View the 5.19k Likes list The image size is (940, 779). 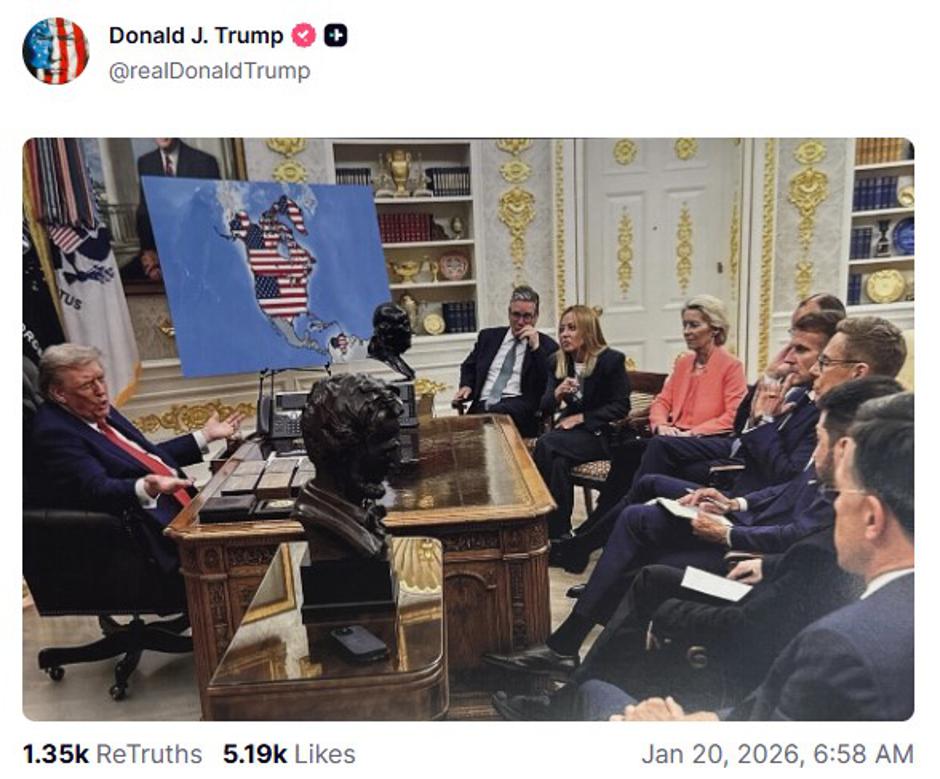pos(289,754)
